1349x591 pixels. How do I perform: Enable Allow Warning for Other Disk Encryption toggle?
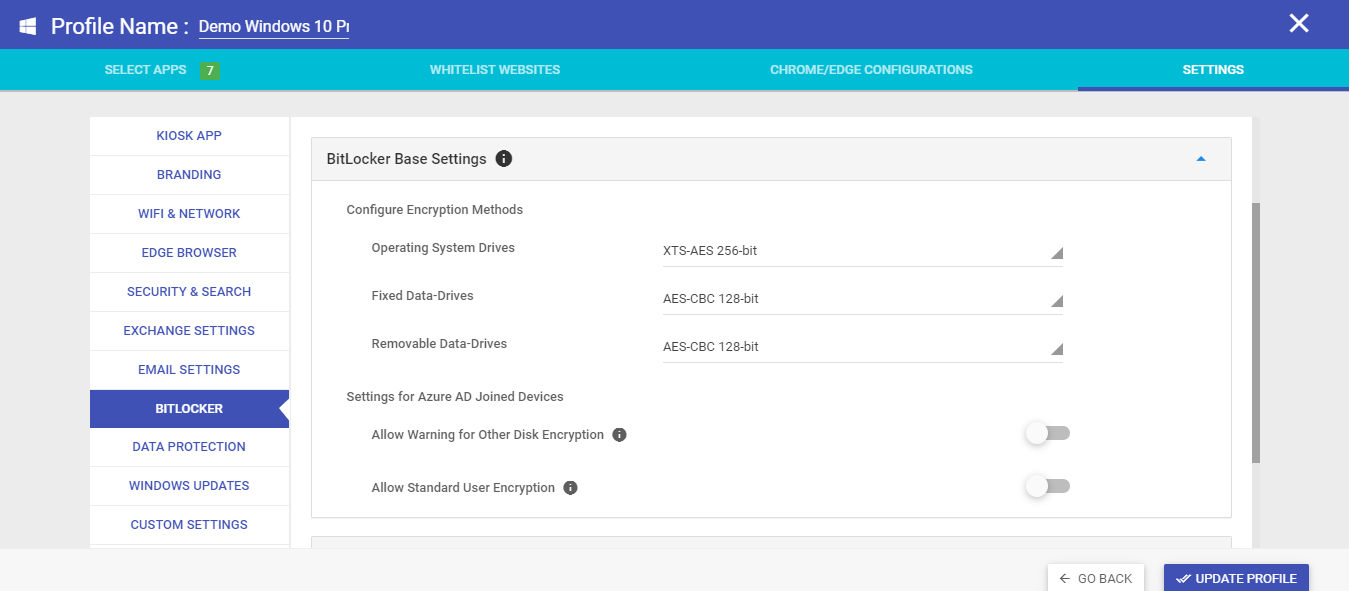coord(1047,433)
